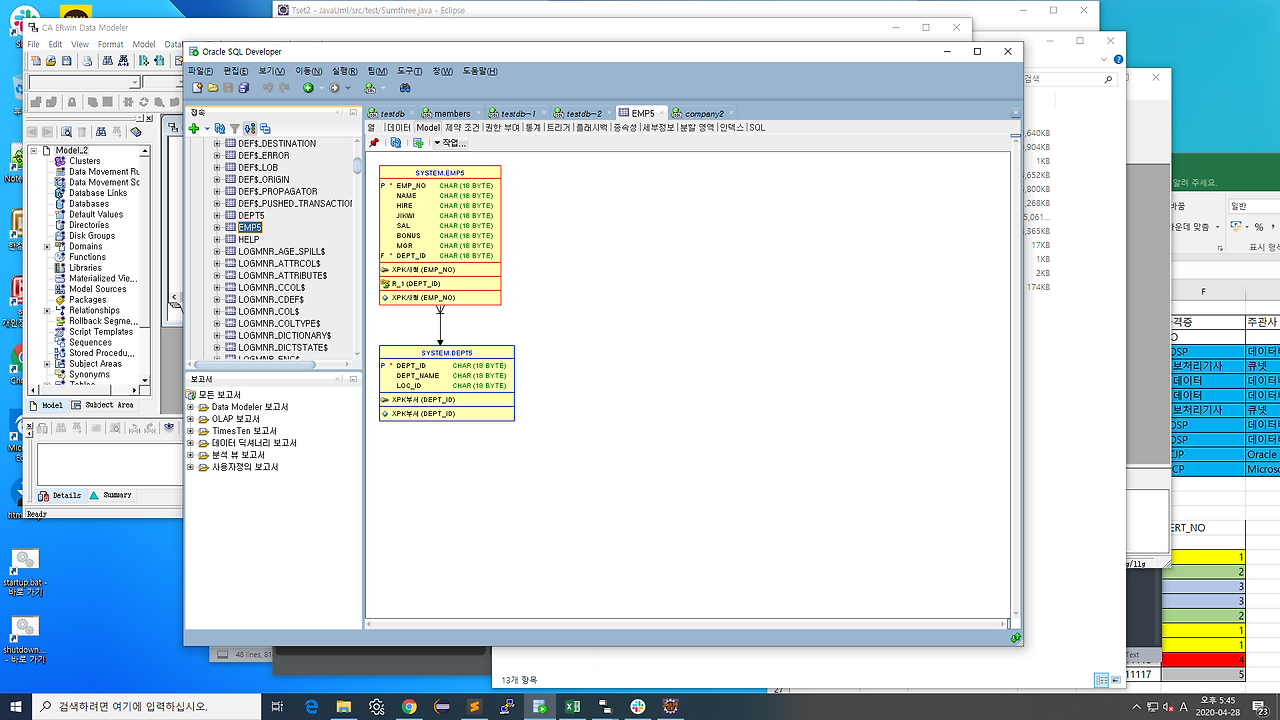Click the Save icon in ERwin toolbar
Screen dimensions: 1280x720
66,61
